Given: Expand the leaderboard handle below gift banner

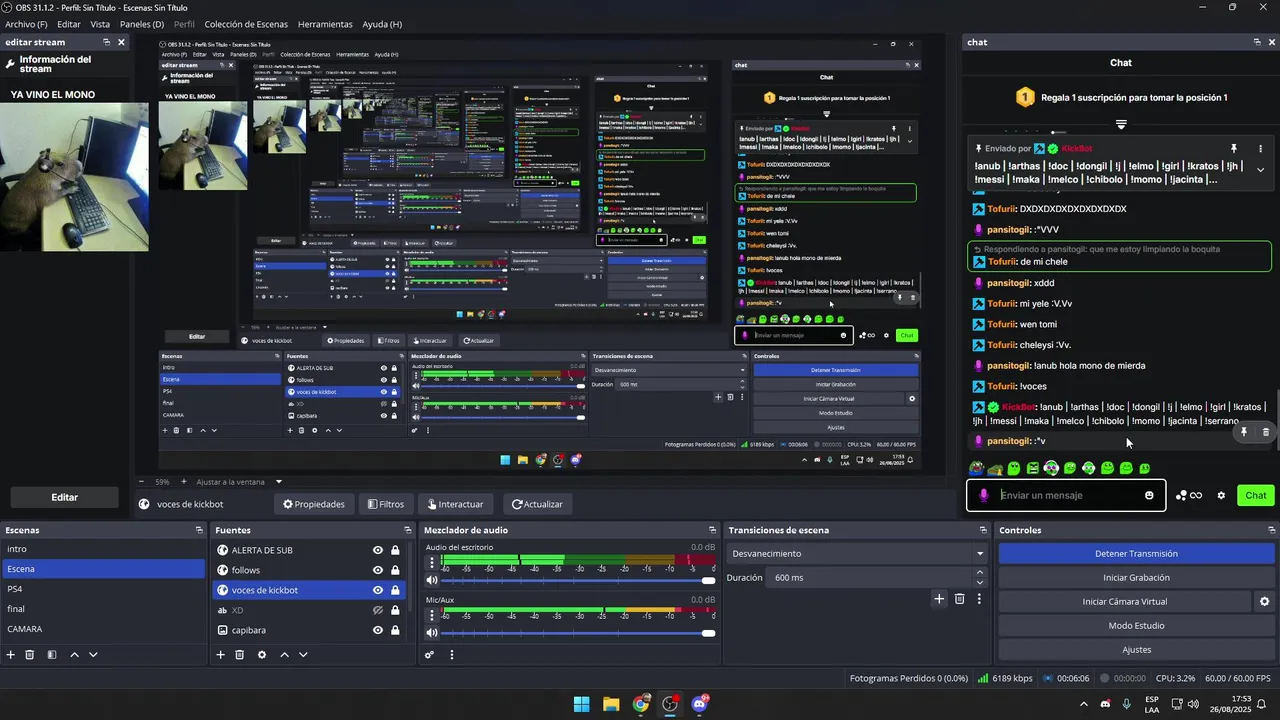Looking at the screenshot, I should [1121, 125].
